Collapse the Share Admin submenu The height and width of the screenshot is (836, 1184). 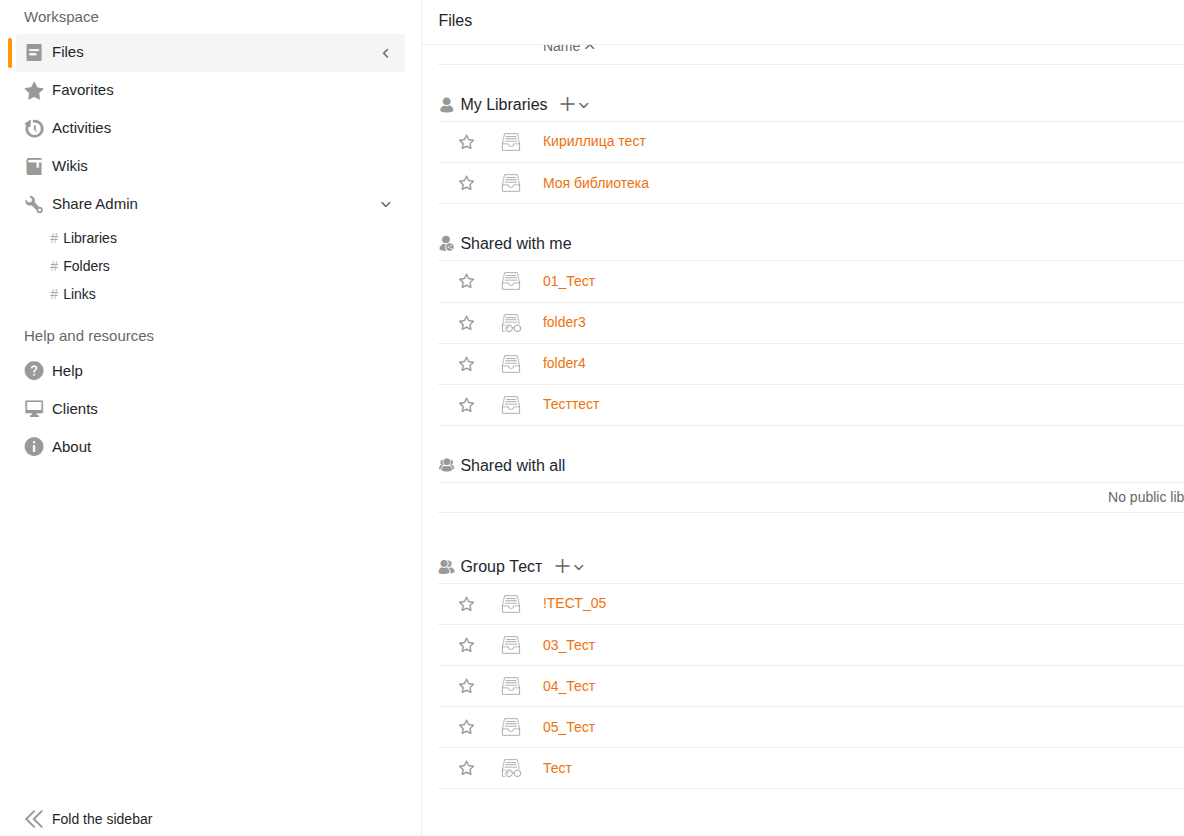pos(386,204)
